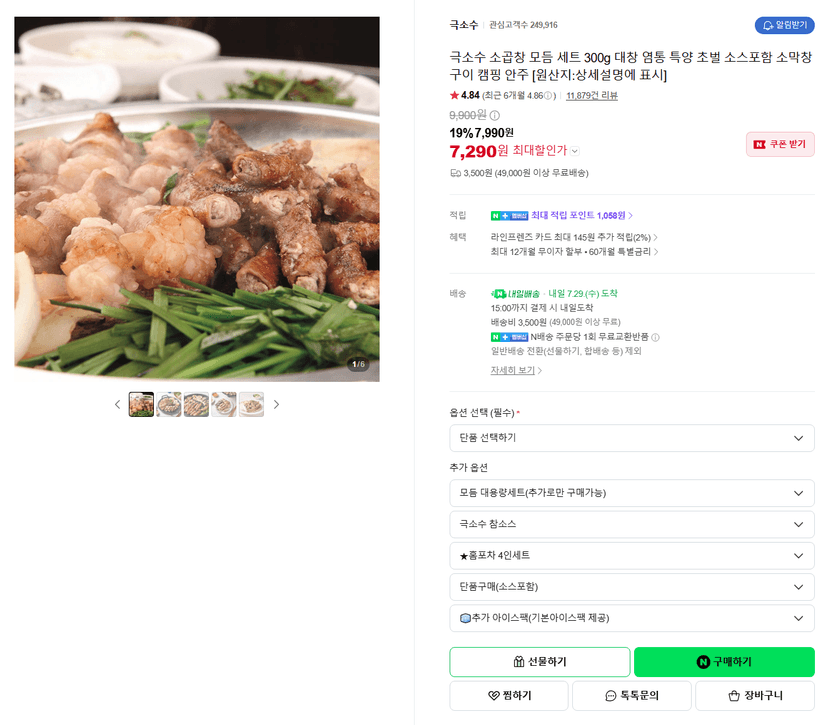Select the second product thumbnail image

pos(168,404)
